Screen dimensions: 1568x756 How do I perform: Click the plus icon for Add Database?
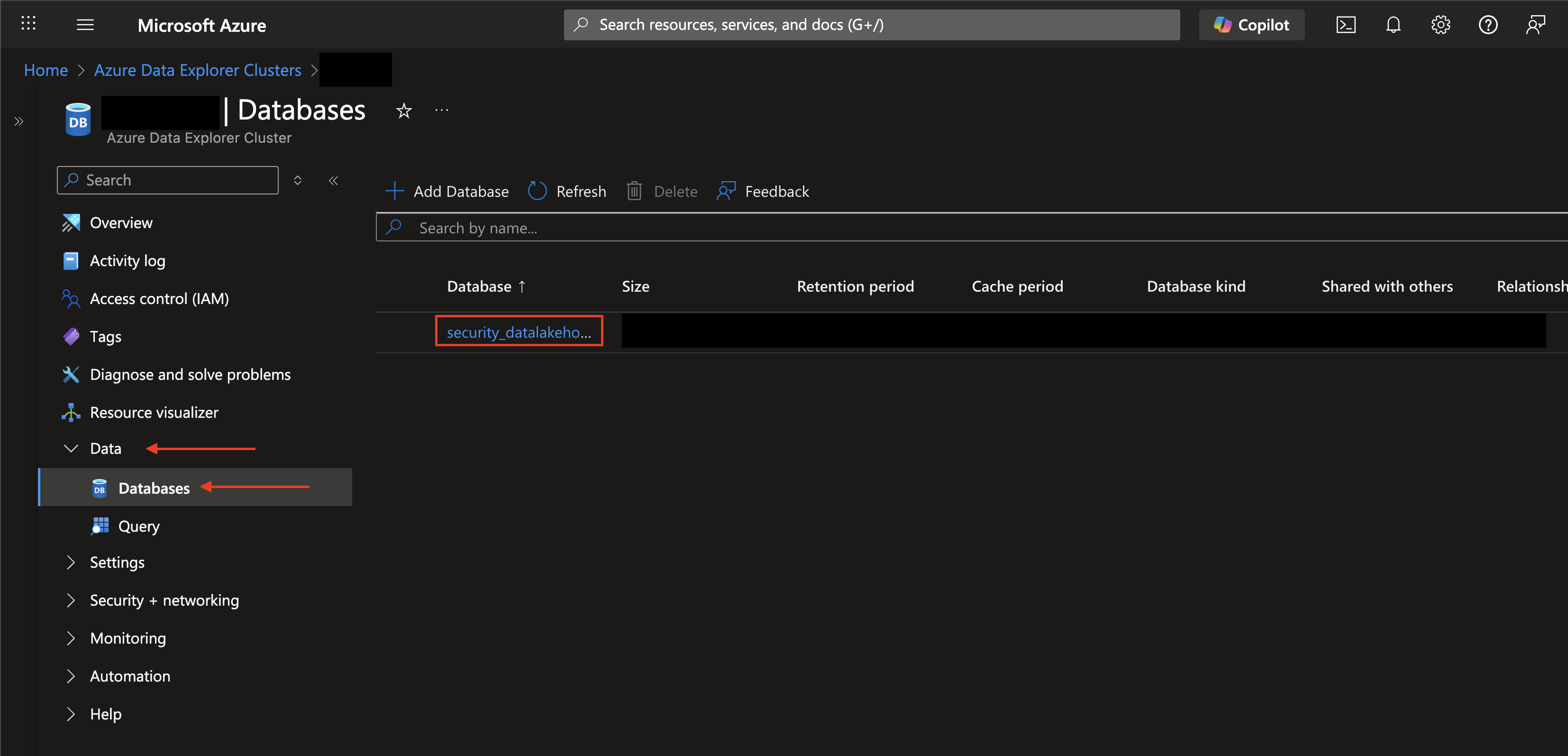tap(394, 191)
